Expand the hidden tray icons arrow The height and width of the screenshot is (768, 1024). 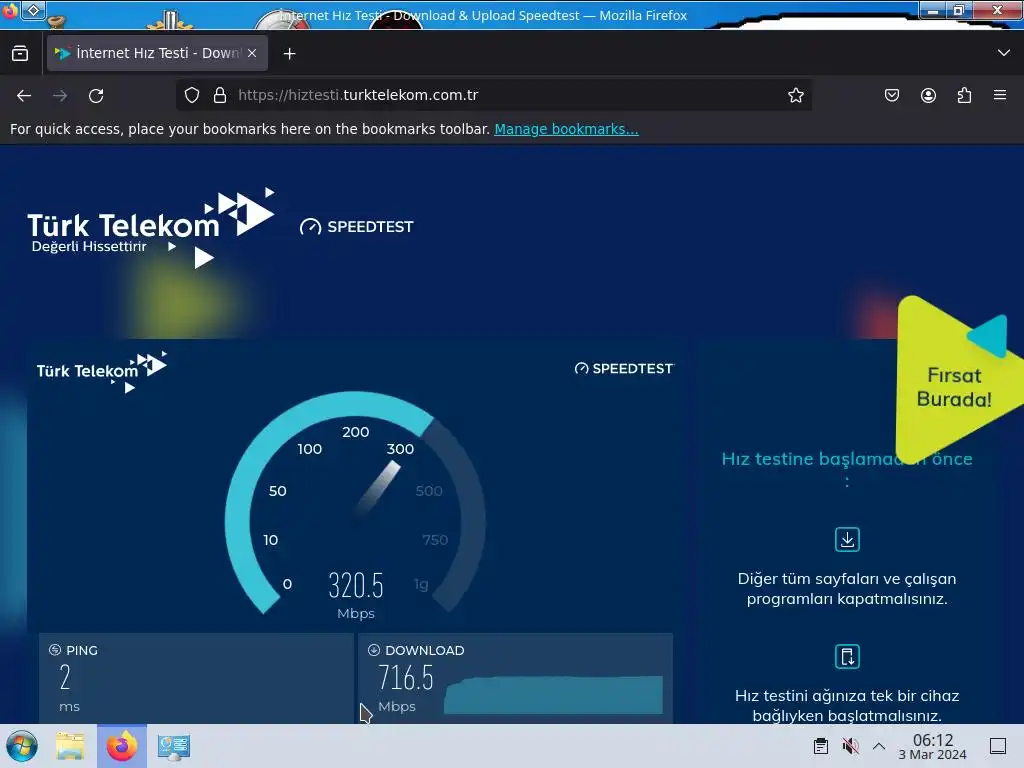pyautogui.click(x=879, y=746)
